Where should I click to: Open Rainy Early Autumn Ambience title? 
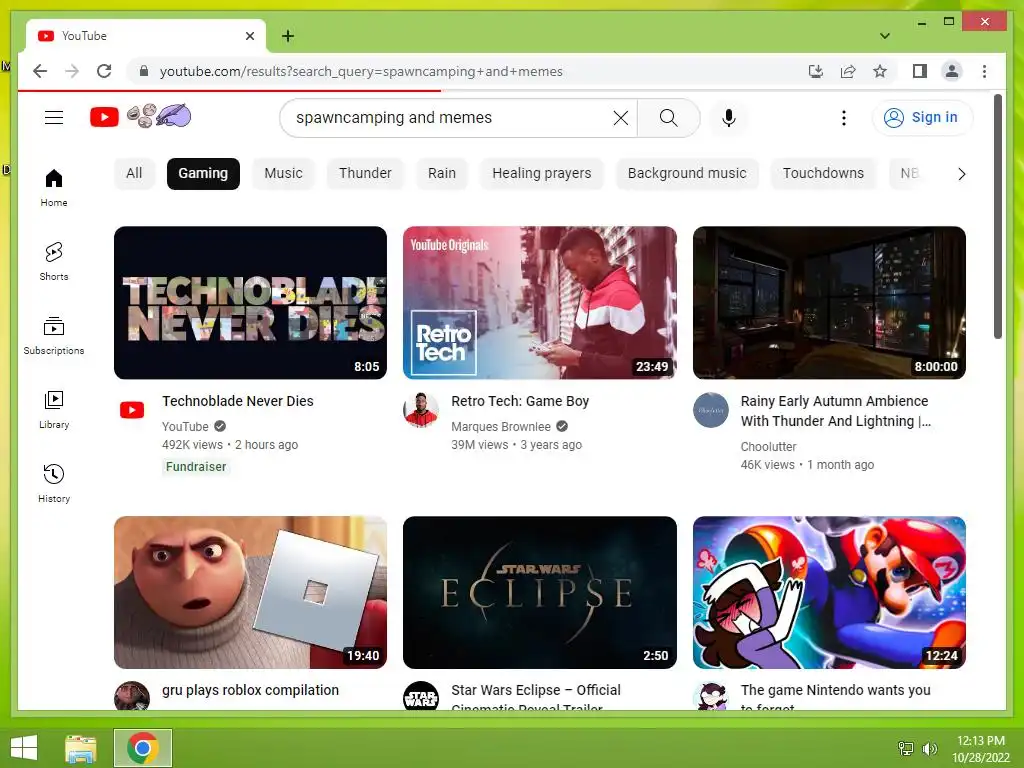[835, 411]
